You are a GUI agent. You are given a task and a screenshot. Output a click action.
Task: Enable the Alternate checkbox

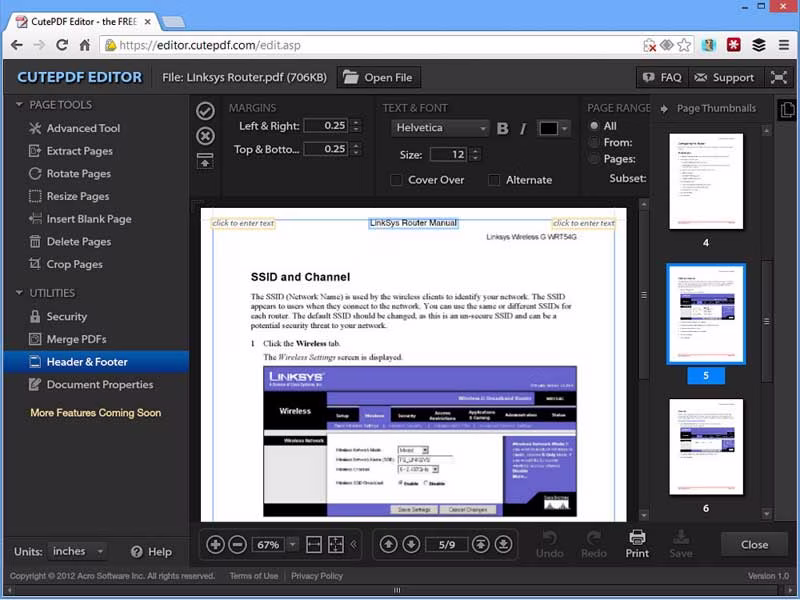(494, 180)
